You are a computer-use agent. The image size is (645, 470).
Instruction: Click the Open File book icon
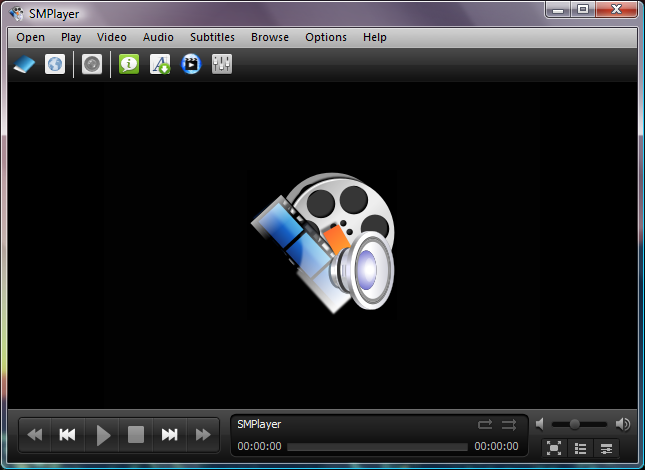(x=24, y=64)
